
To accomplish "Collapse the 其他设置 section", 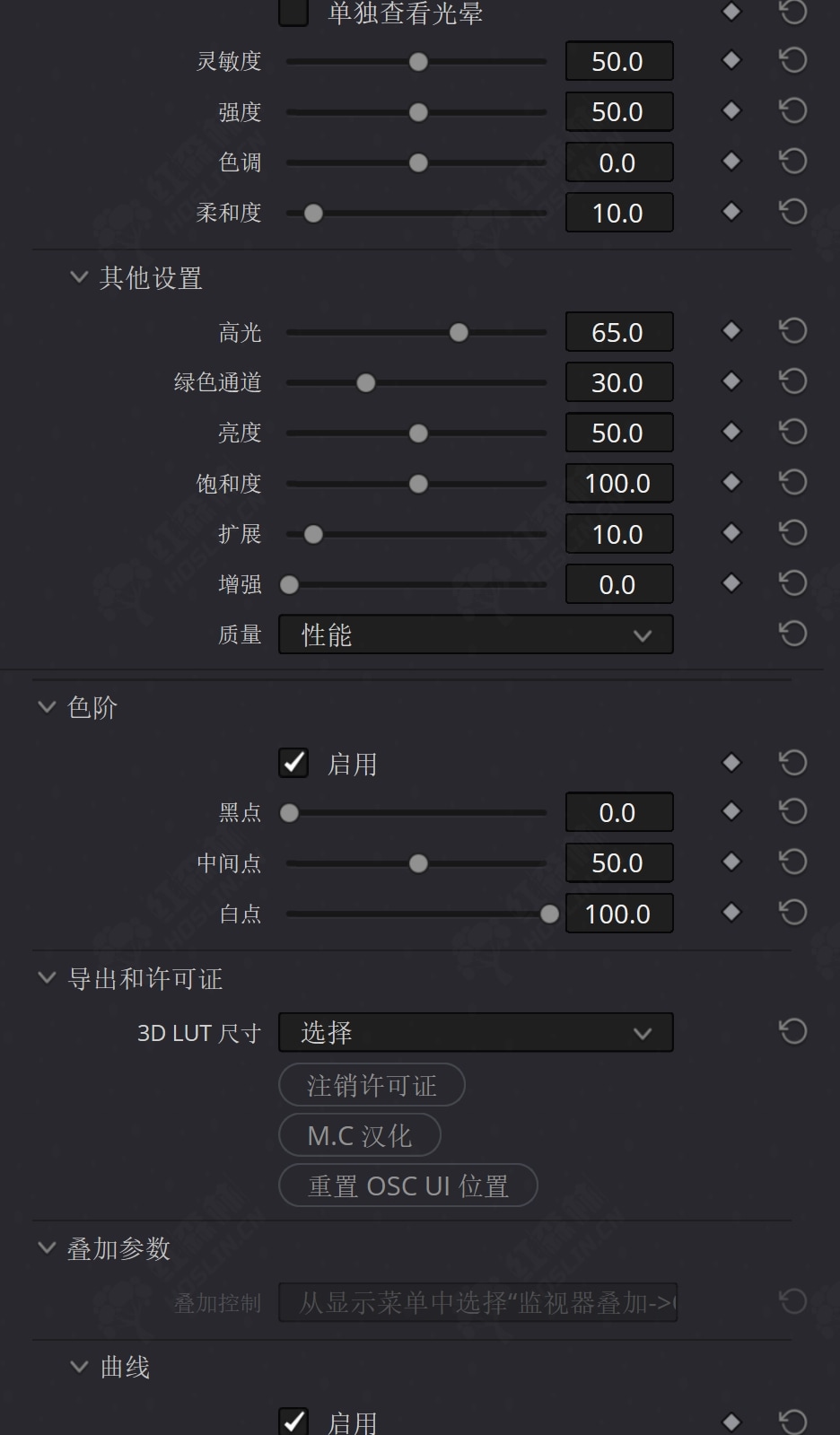I will click(79, 277).
